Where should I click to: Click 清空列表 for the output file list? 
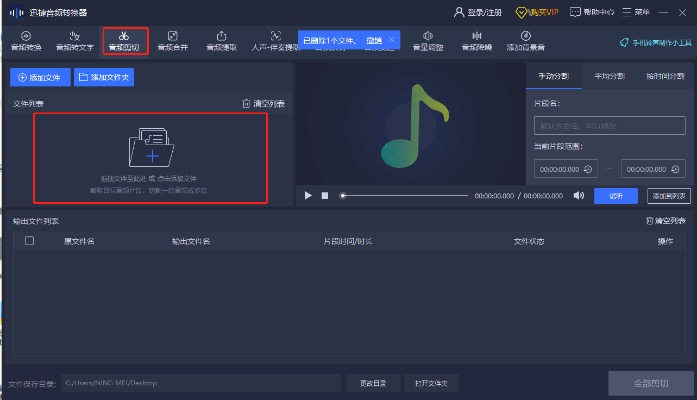(x=665, y=221)
